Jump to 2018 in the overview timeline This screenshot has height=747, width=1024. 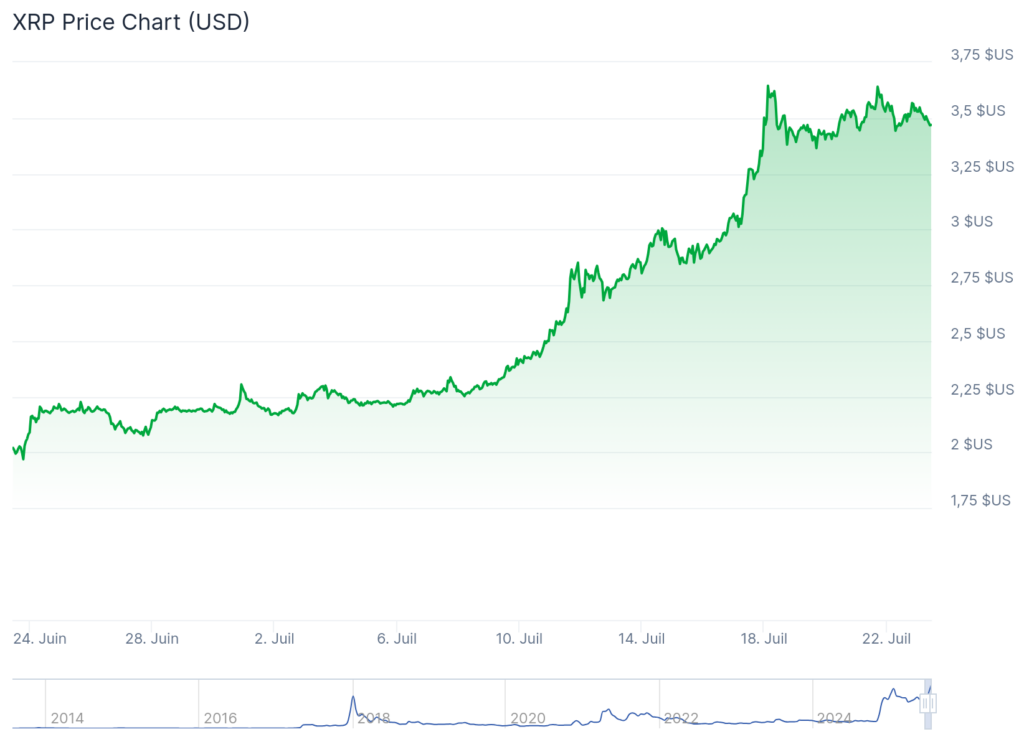point(374,718)
